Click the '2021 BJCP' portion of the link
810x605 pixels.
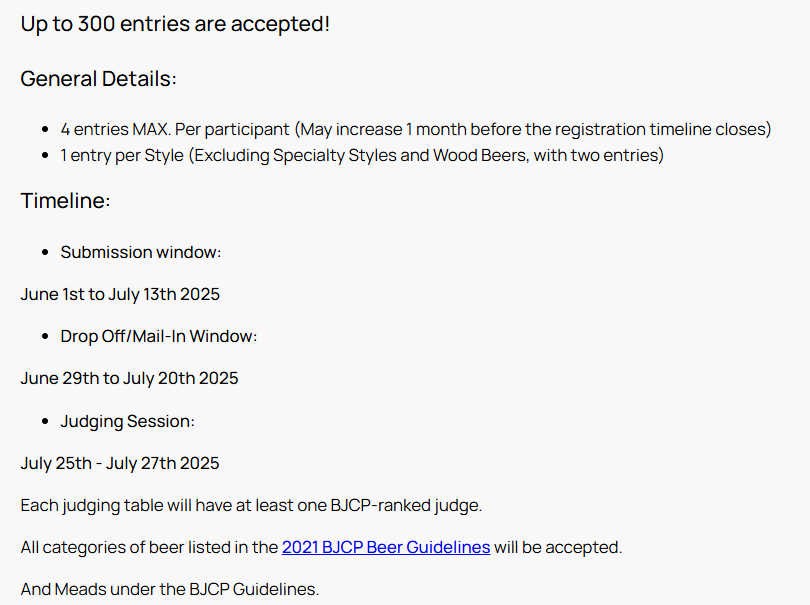[322, 547]
